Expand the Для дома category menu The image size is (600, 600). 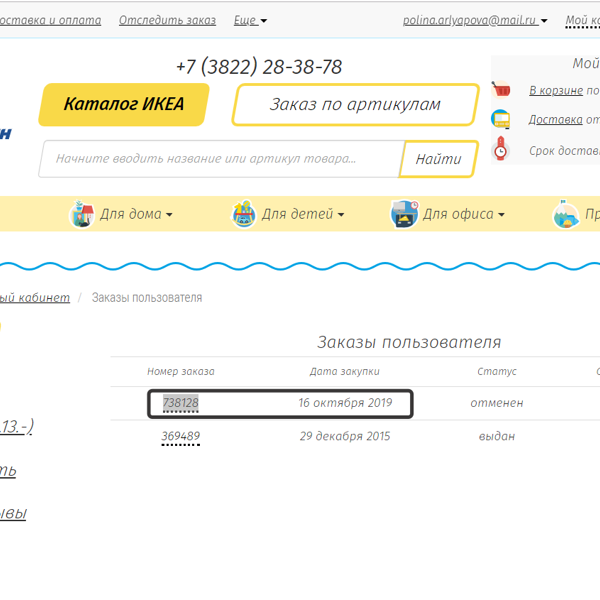click(136, 215)
